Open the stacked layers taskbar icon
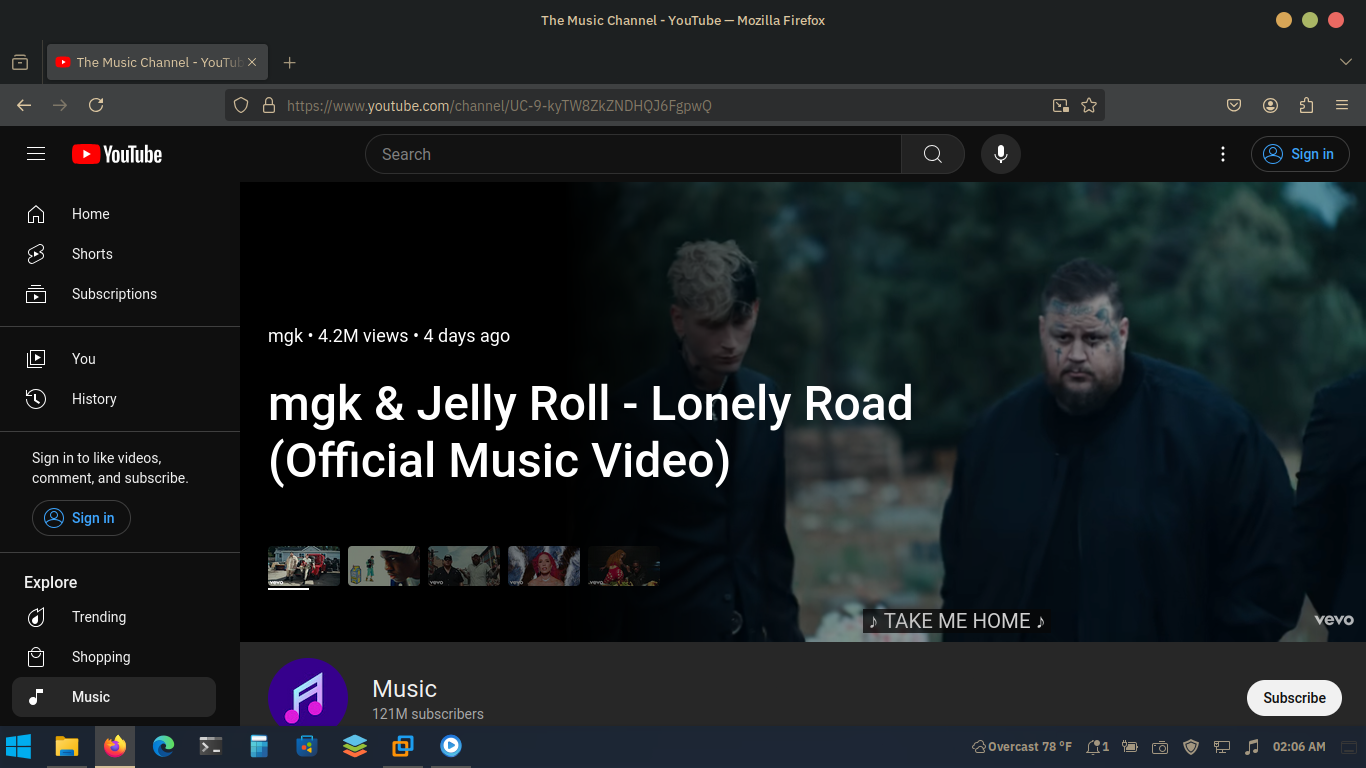The width and height of the screenshot is (1366, 768). pyautogui.click(x=355, y=746)
